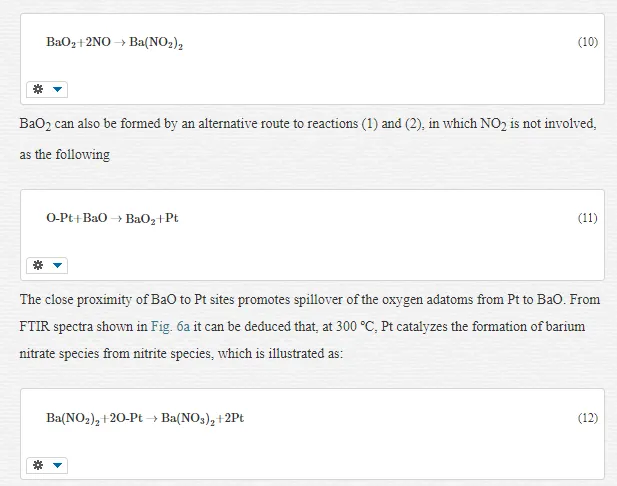Click the O-Pt+BaO equation formula
Image resolution: width=617 pixels, height=486 pixels.
point(112,218)
